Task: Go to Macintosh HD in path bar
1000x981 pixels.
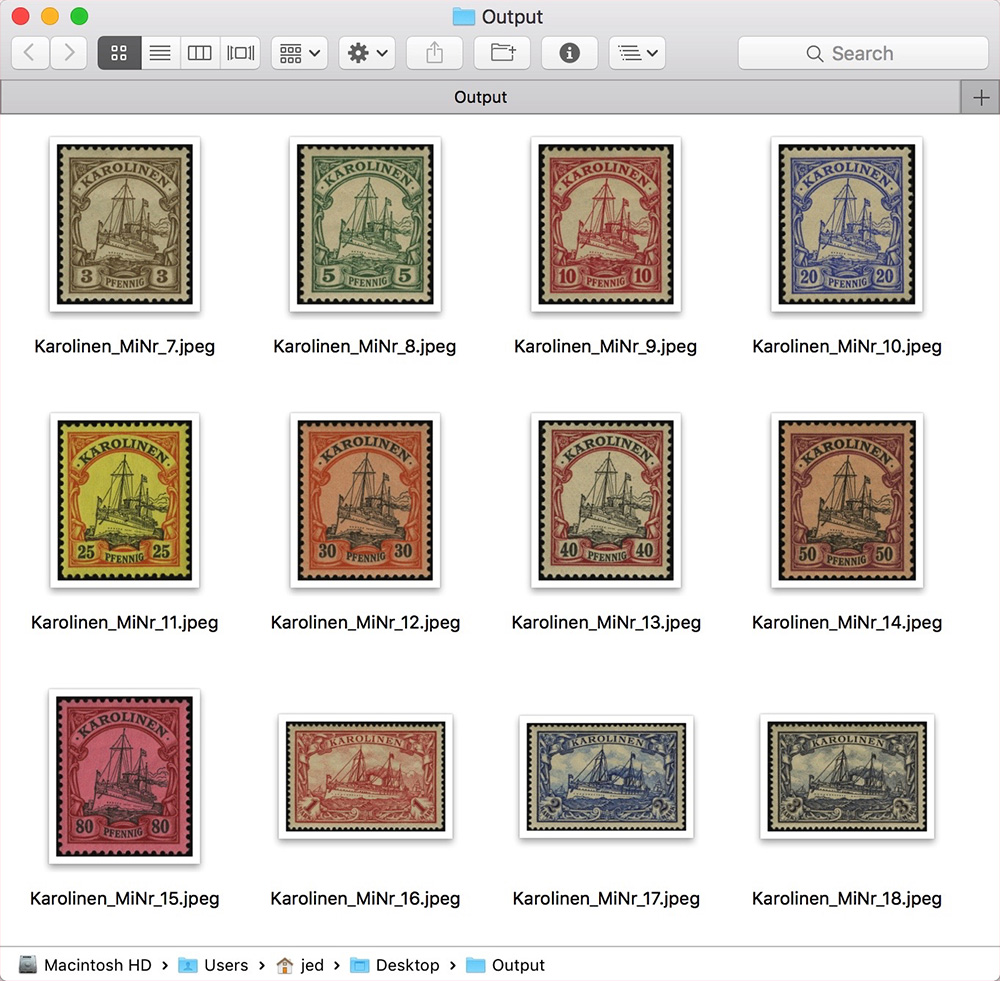Action: point(85,965)
